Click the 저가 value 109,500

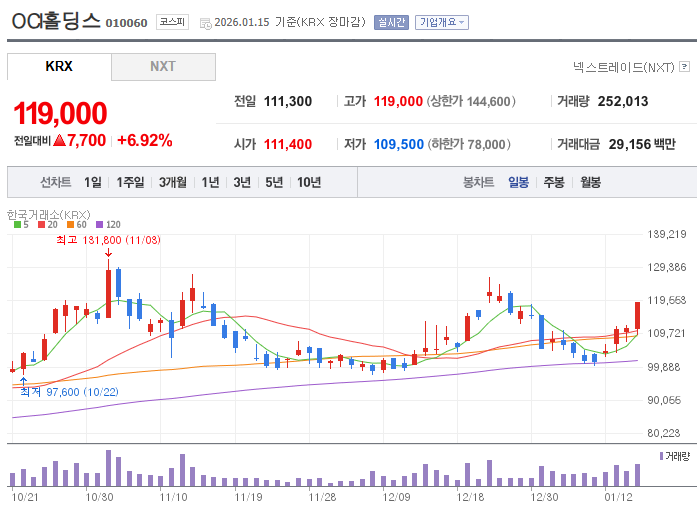399,144
